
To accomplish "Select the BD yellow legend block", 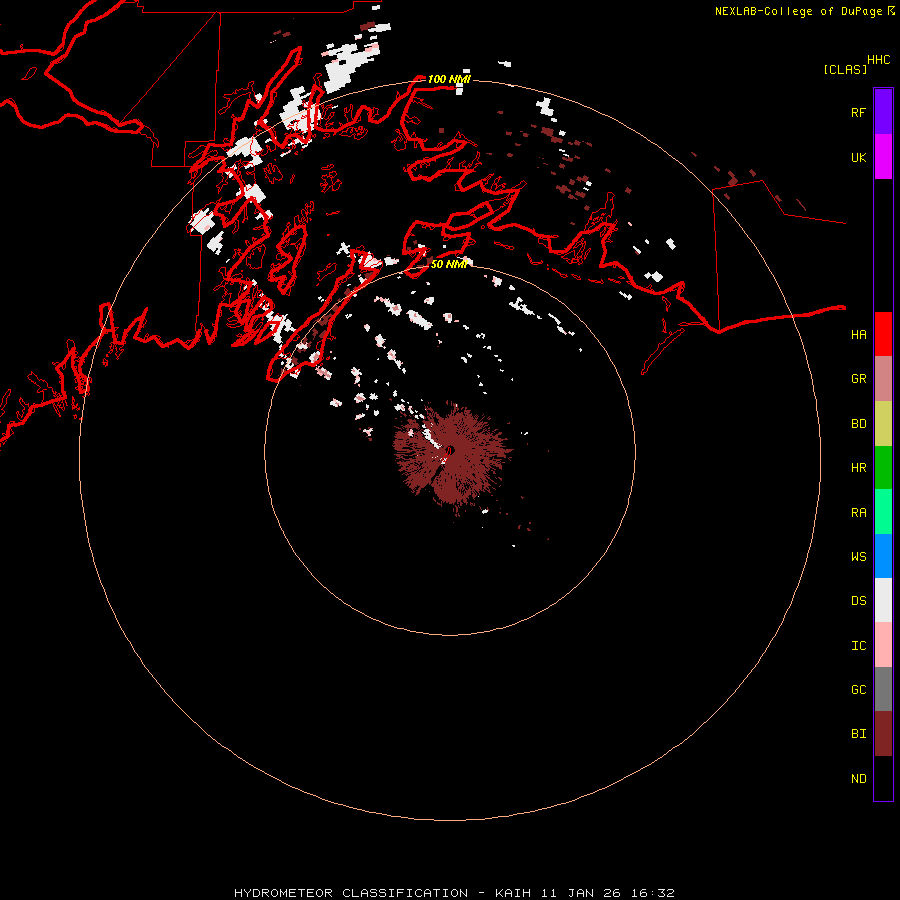I will 883,424.
